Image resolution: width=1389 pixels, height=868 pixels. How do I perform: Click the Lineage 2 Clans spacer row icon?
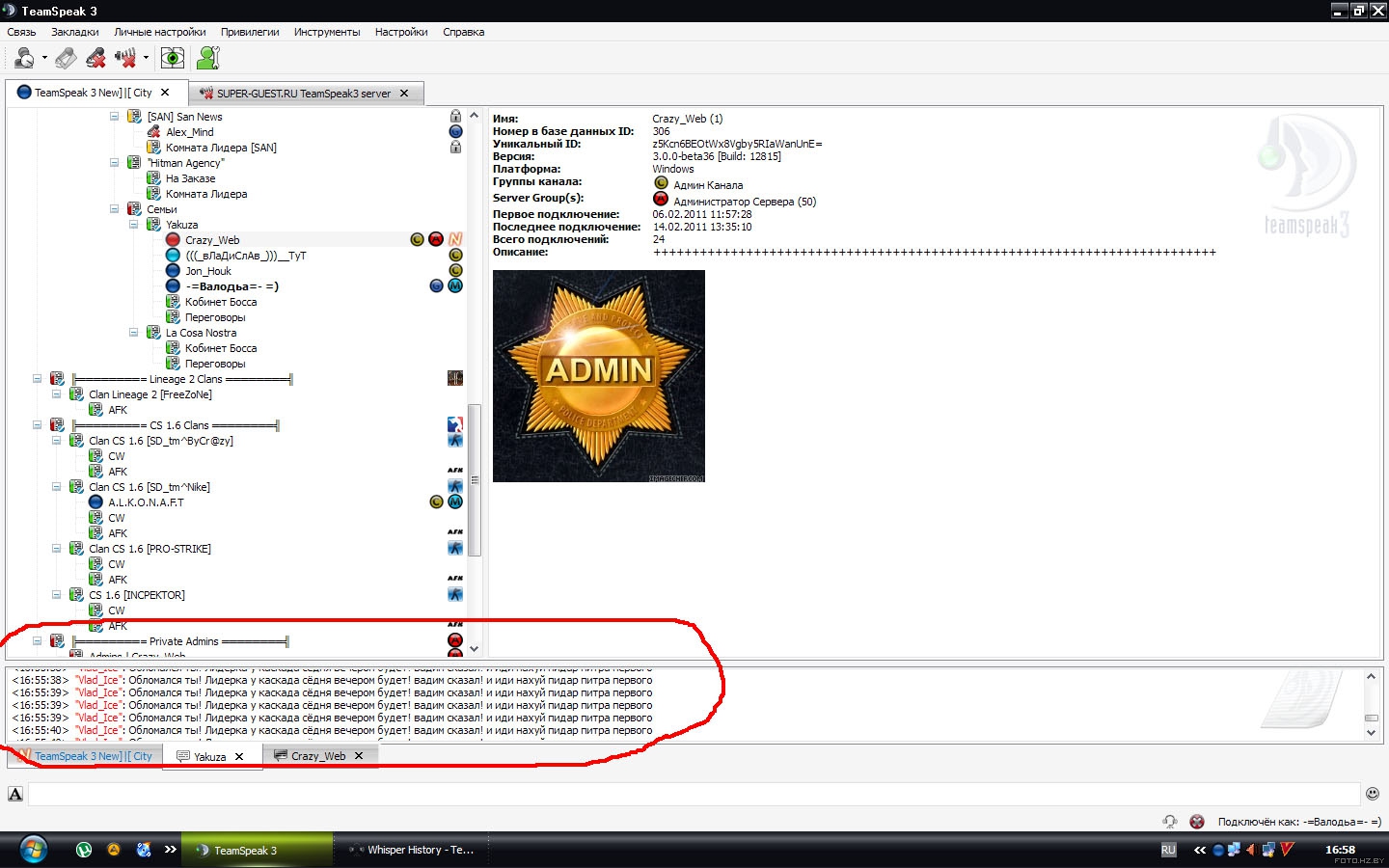coord(455,379)
